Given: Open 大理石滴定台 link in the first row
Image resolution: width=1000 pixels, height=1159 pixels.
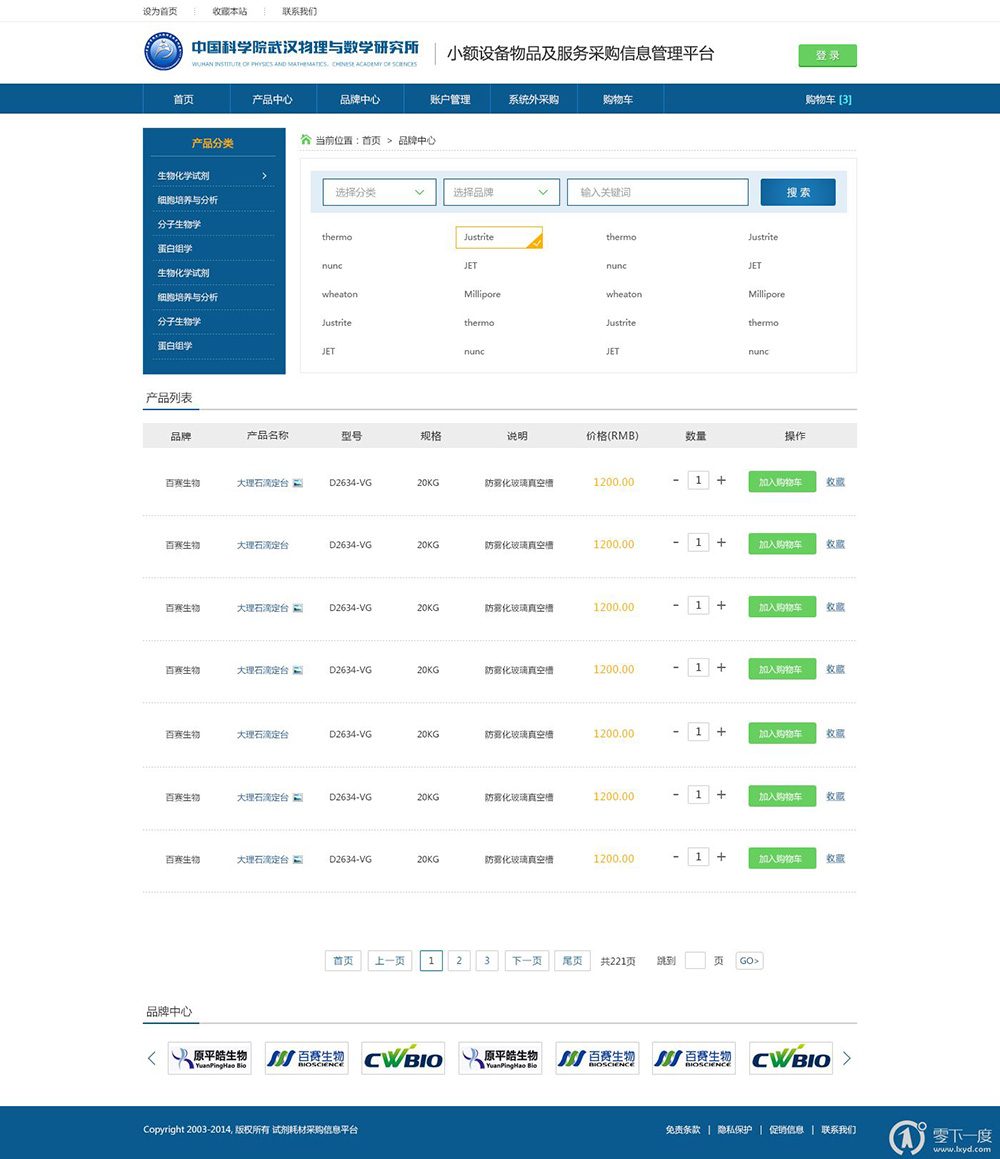Looking at the screenshot, I should click(x=262, y=483).
